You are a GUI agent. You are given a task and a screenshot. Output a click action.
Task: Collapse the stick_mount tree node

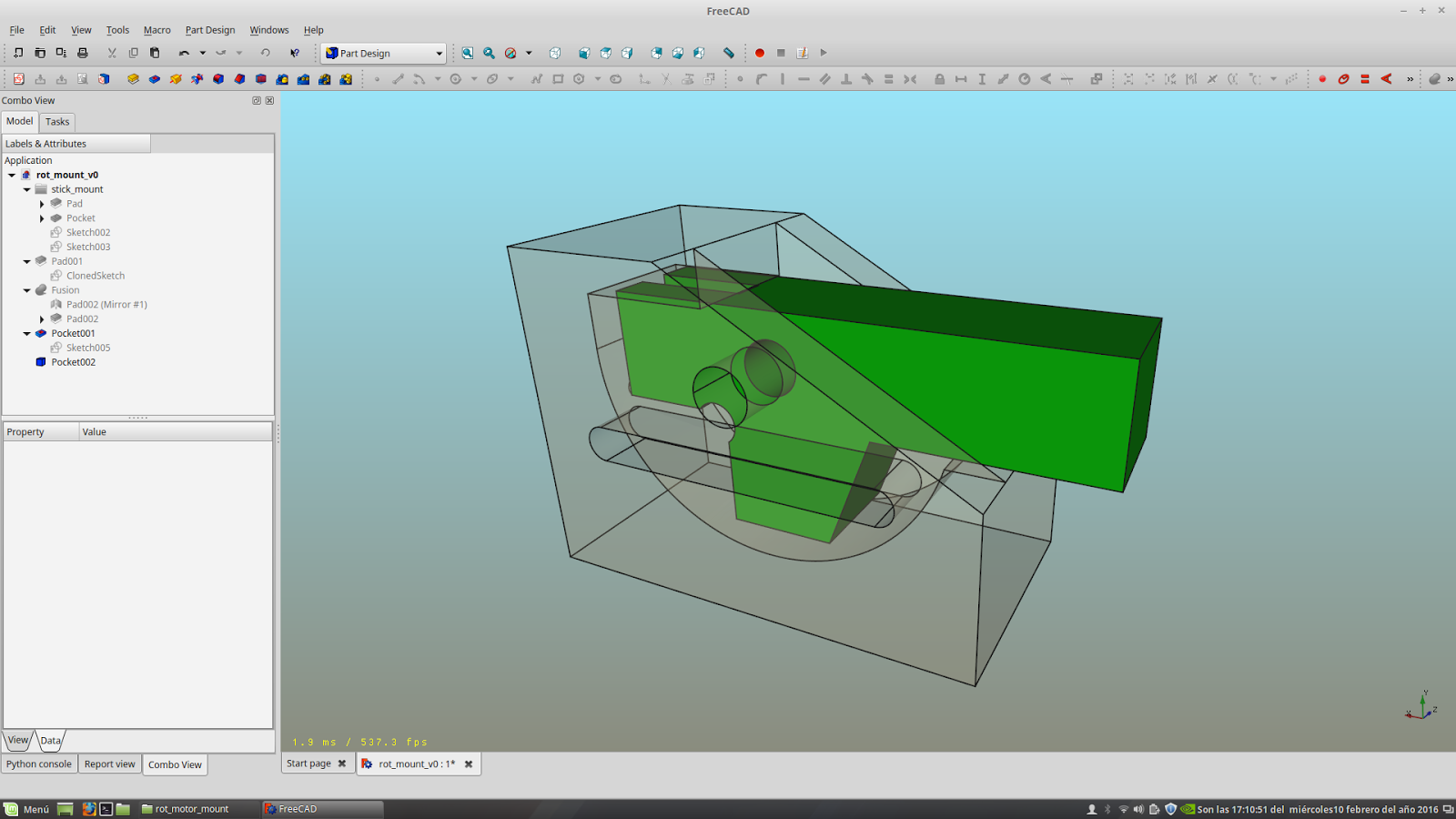27,189
